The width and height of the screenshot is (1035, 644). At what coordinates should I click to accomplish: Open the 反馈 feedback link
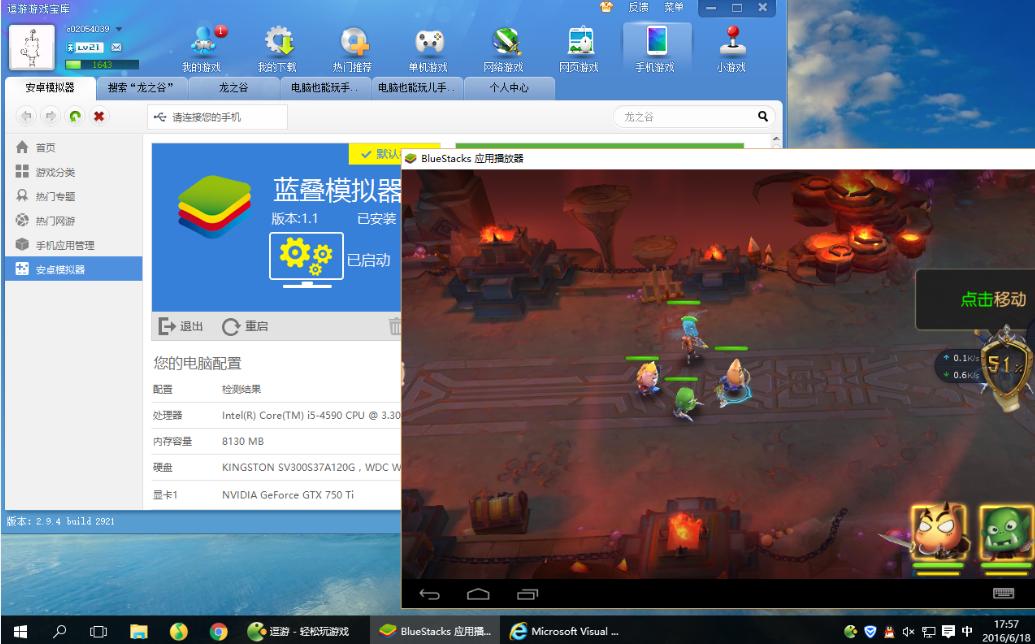coord(639,7)
